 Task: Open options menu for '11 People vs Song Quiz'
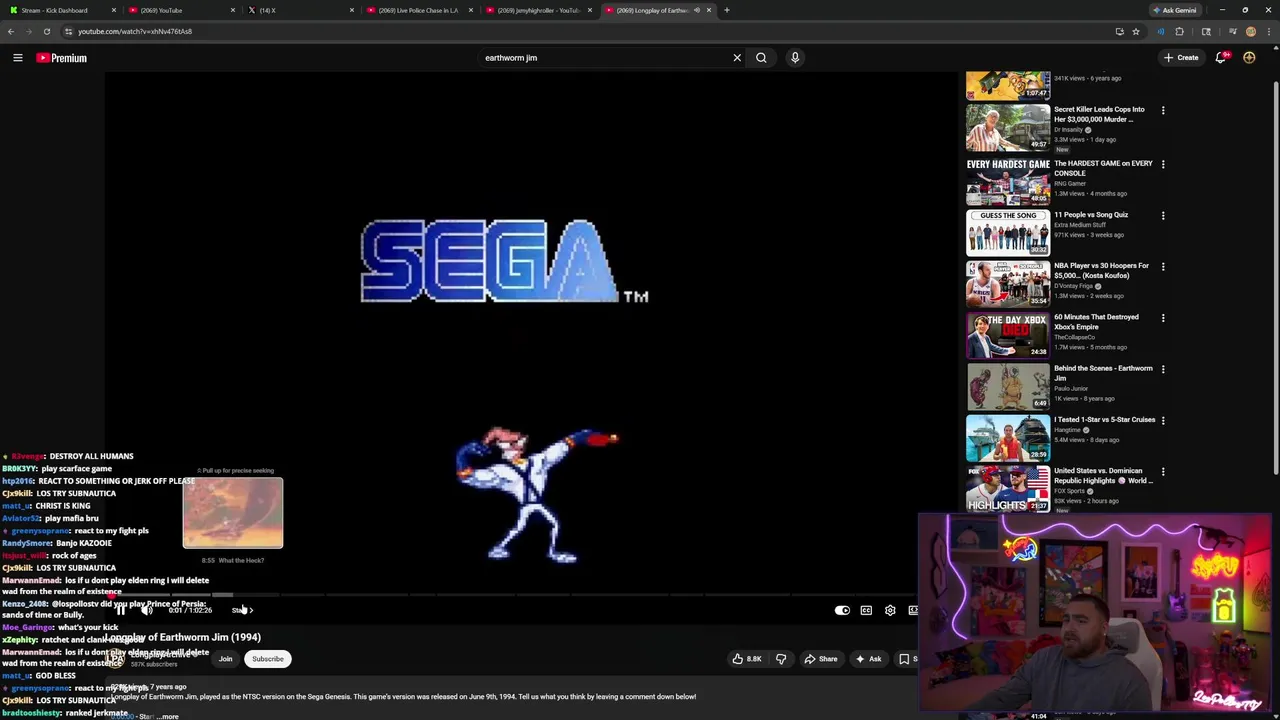pos(1163,215)
